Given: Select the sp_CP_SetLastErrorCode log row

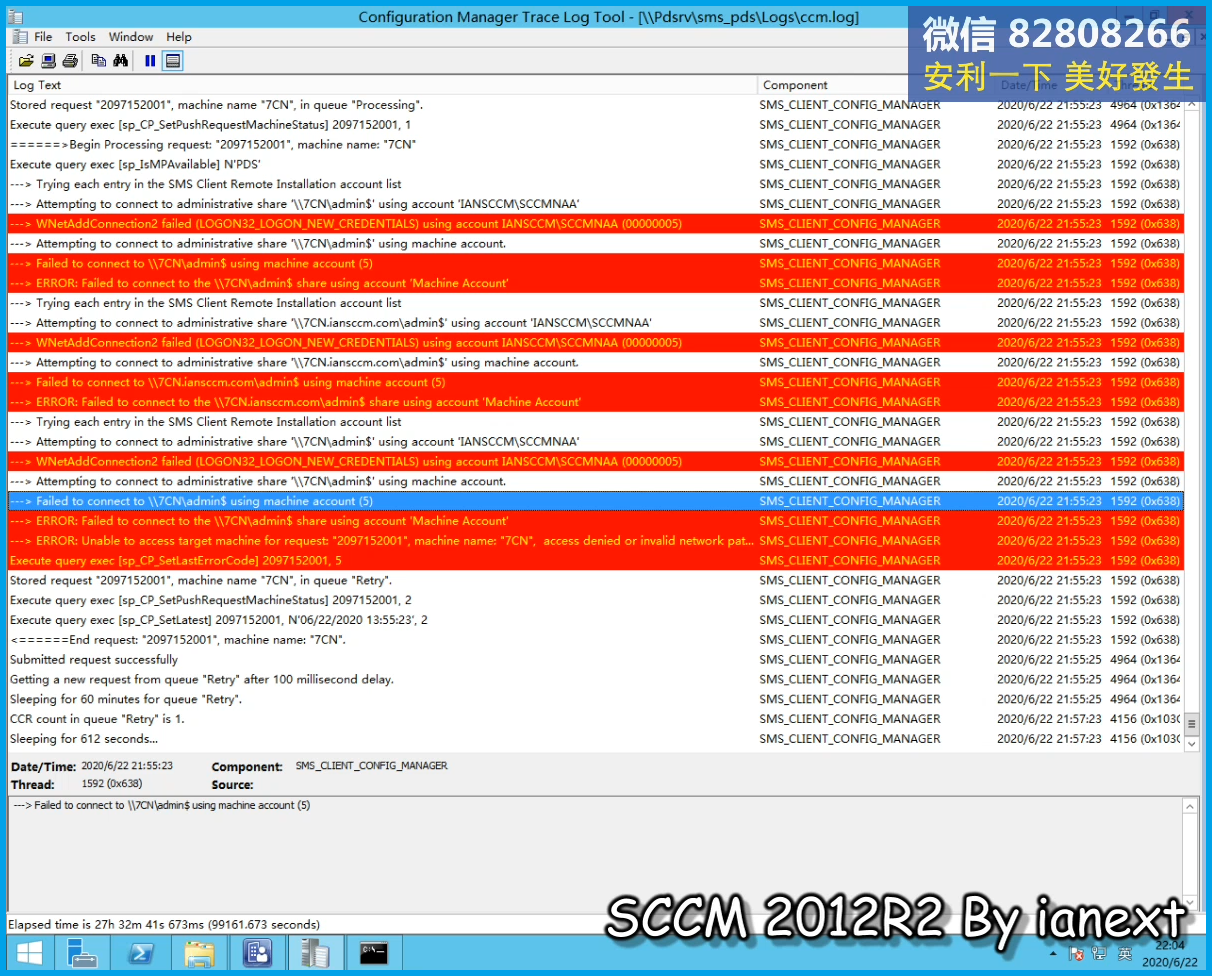Looking at the screenshot, I should click(x=595, y=560).
